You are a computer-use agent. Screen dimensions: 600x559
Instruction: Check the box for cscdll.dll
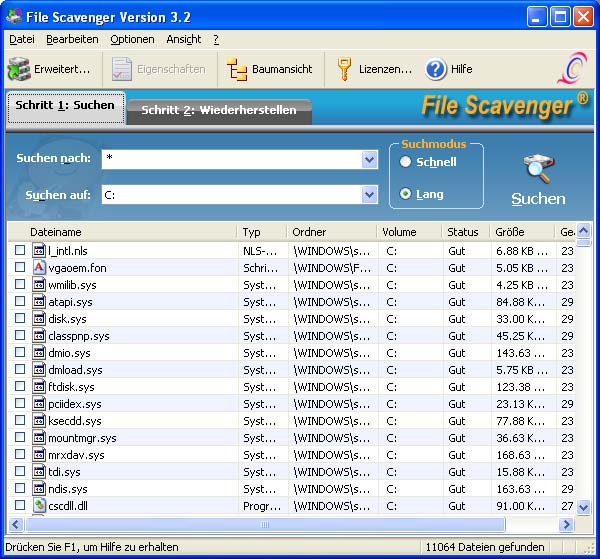point(20,505)
